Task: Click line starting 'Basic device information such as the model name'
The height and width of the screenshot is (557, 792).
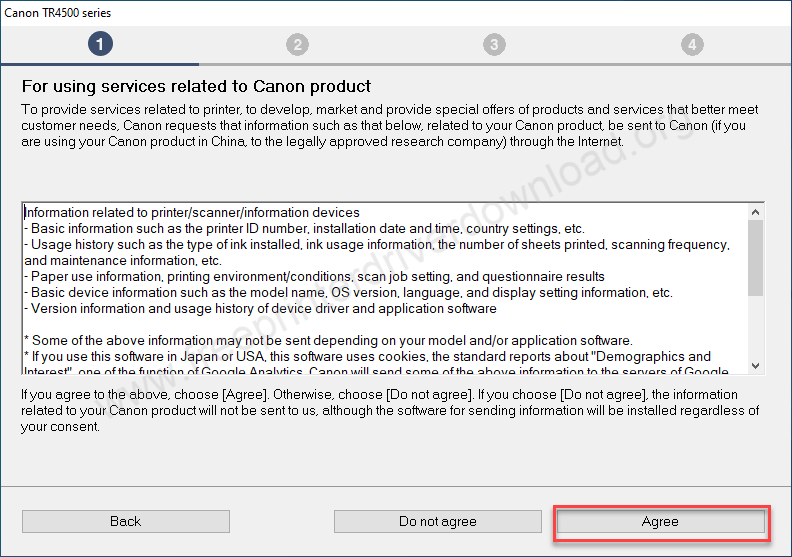Action: pyautogui.click(x=349, y=293)
